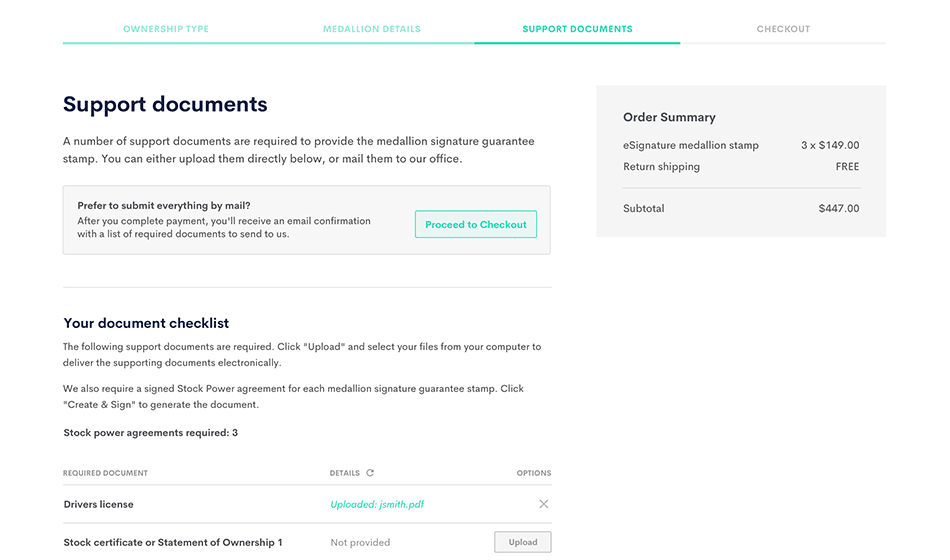Image resolution: width=950 pixels, height=560 pixels.
Task: Click the Order Summary heading
Action: pos(669,117)
